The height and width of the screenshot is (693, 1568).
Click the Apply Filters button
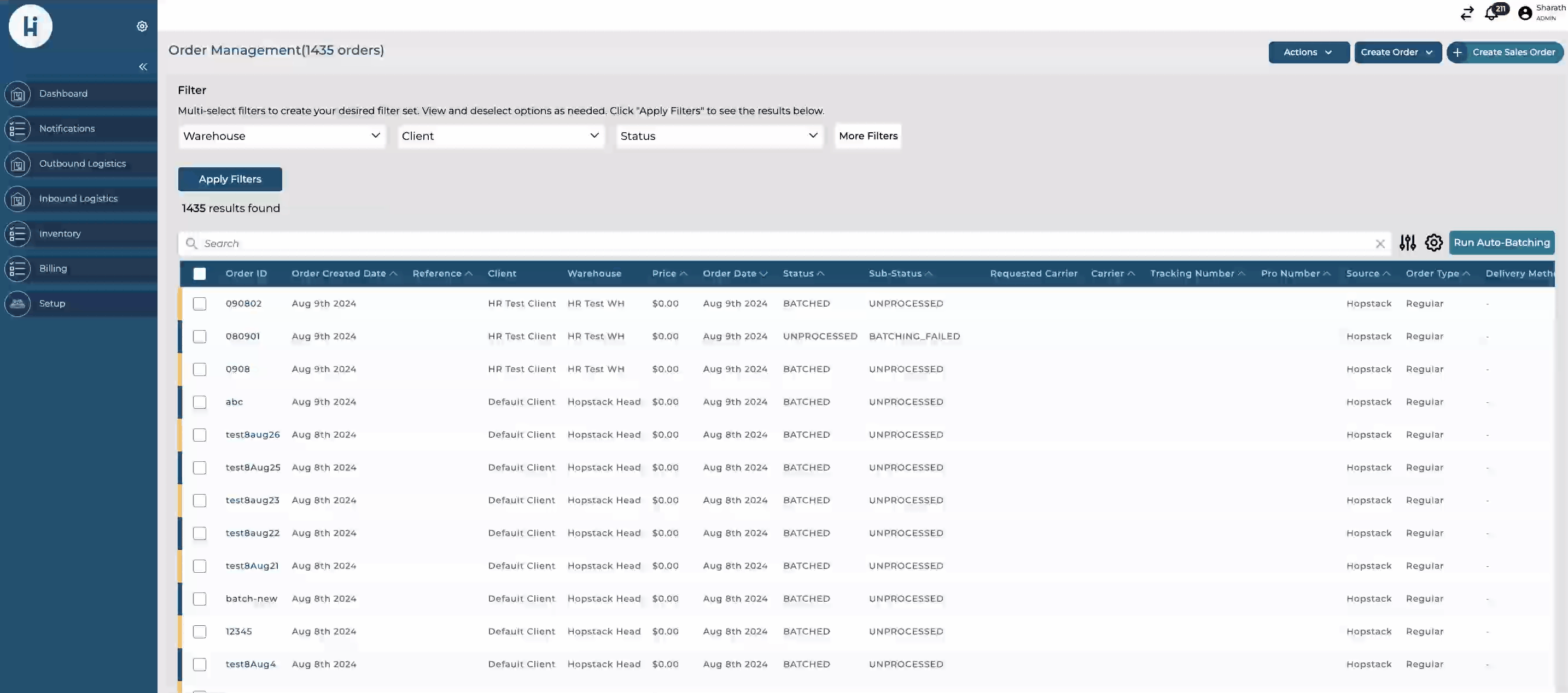(230, 179)
